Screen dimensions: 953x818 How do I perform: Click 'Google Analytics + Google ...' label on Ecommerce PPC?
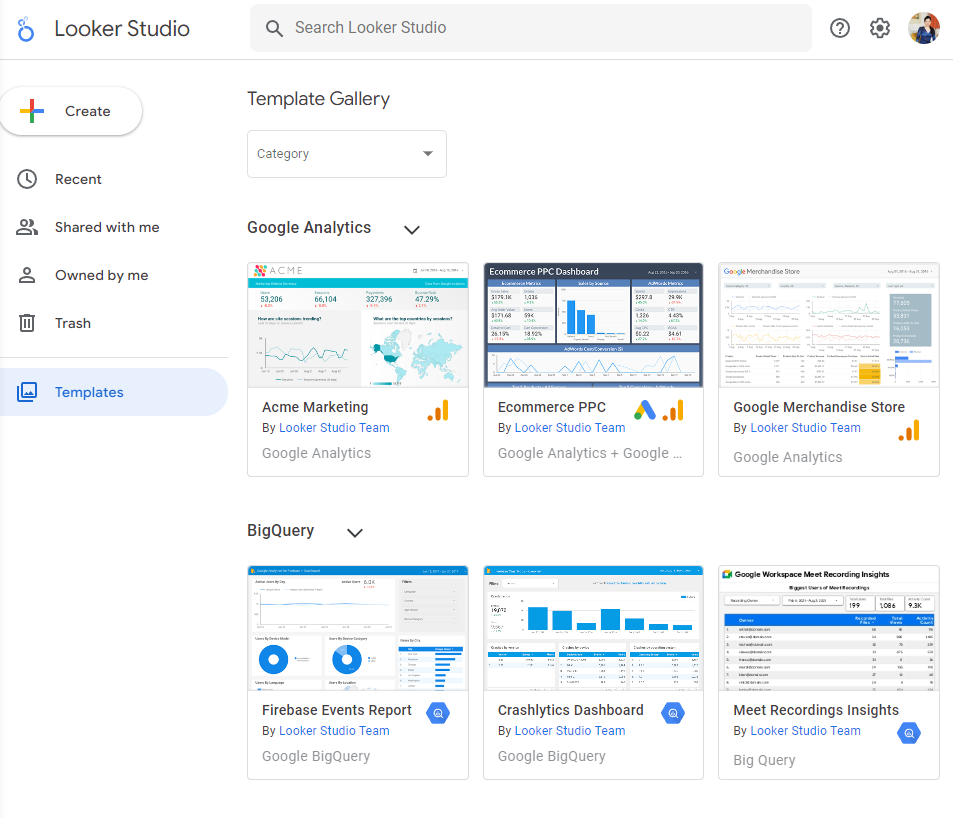coord(590,453)
